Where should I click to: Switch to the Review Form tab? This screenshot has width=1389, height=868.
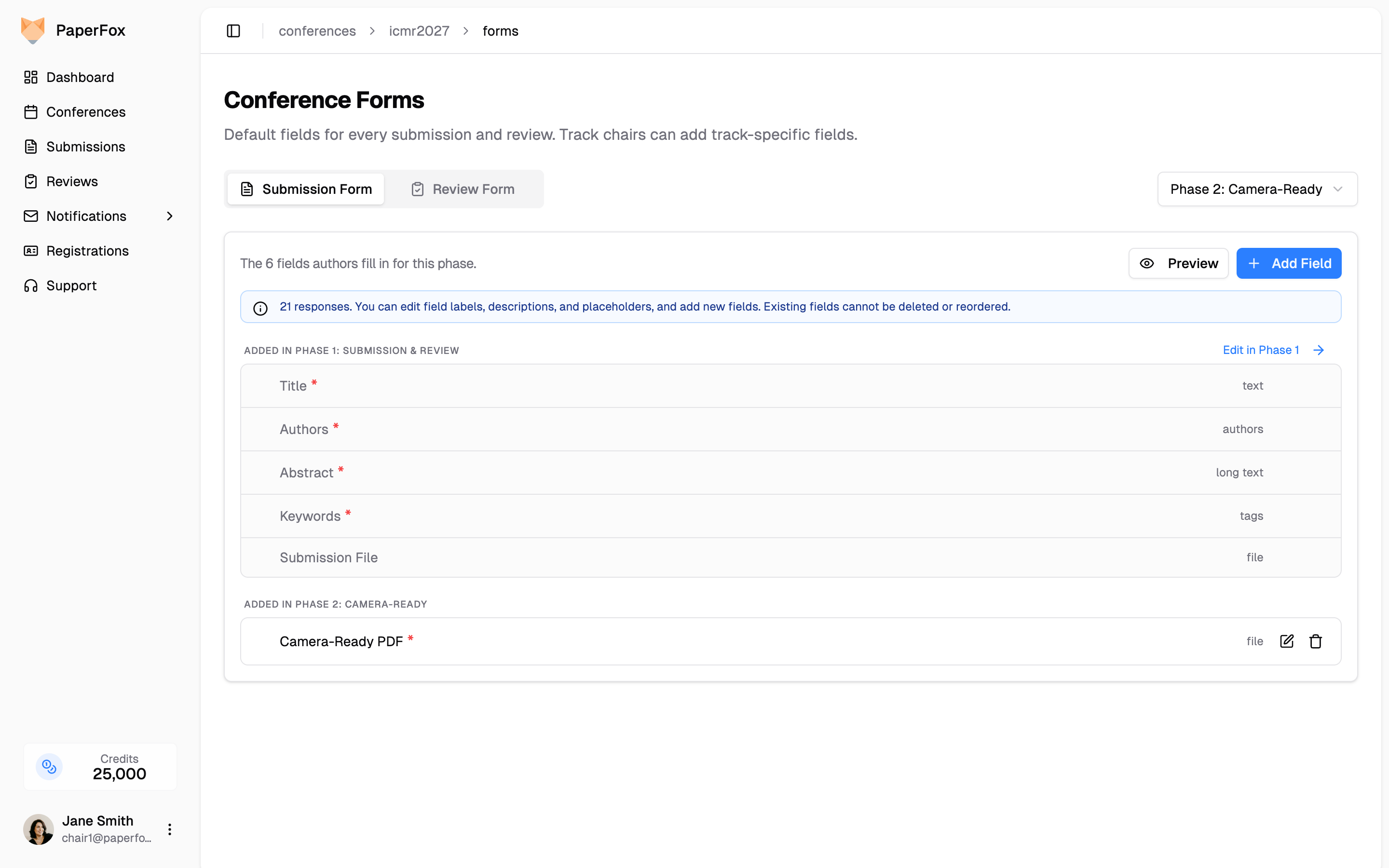463,189
